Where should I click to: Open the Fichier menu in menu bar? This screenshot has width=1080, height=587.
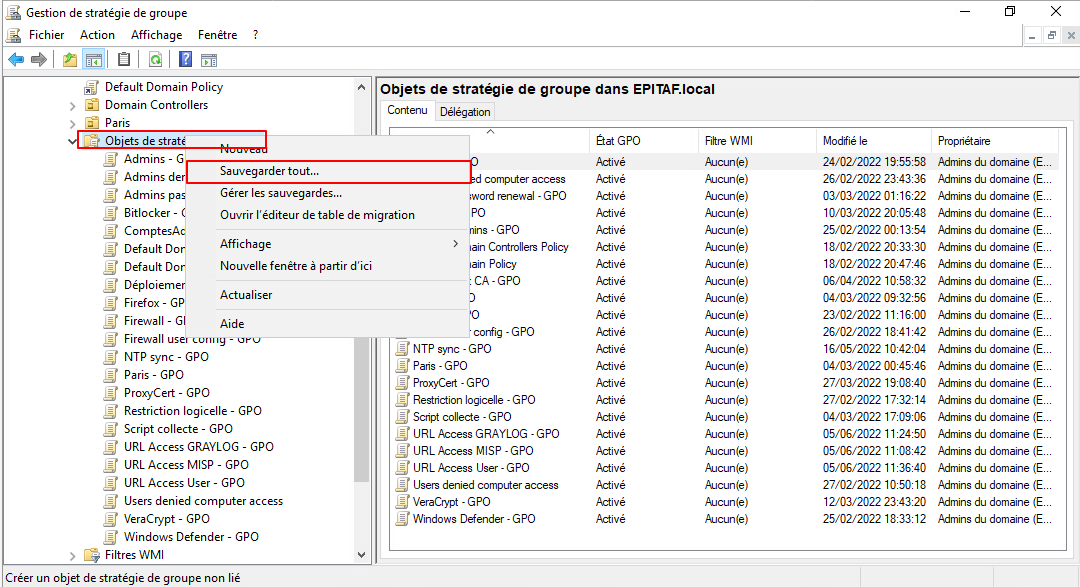46,35
